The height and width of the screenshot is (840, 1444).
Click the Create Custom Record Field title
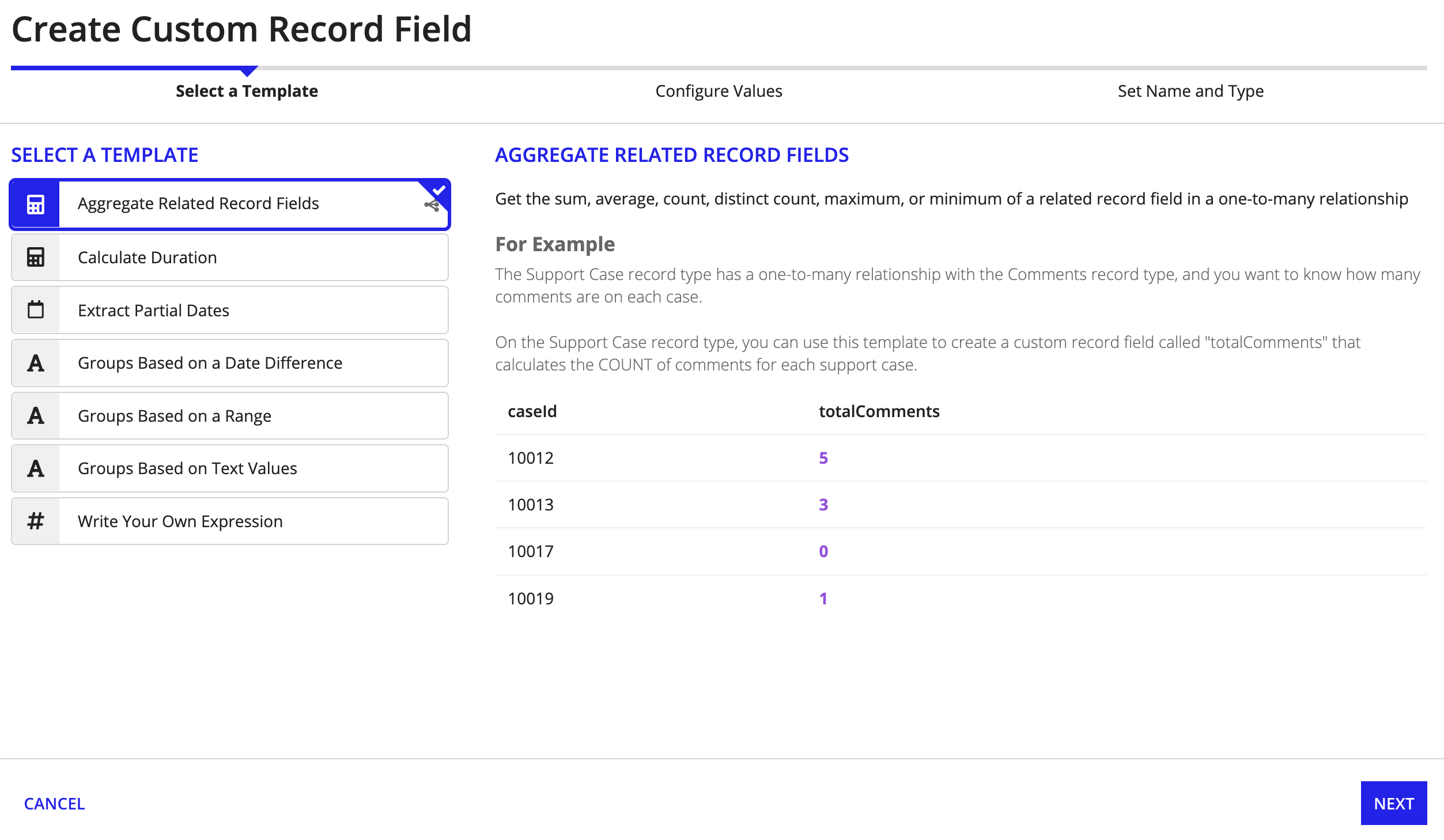[241, 29]
